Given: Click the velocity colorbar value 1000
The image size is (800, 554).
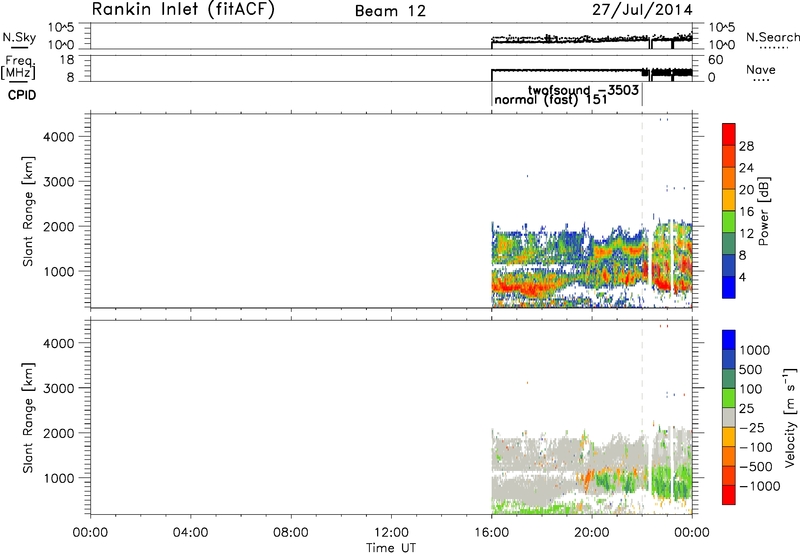Looking at the screenshot, I should pyautogui.click(x=754, y=350).
